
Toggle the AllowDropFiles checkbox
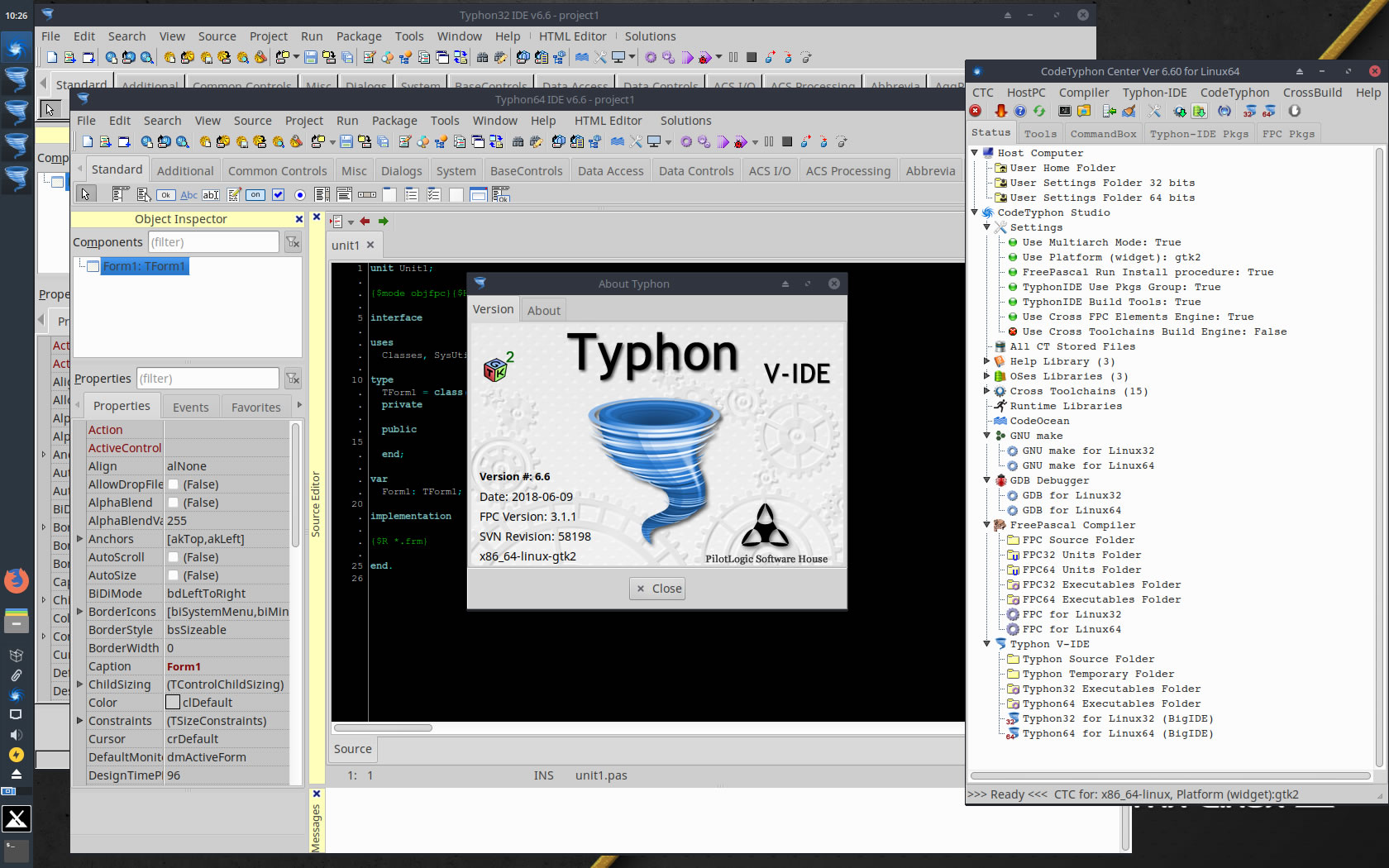174,484
